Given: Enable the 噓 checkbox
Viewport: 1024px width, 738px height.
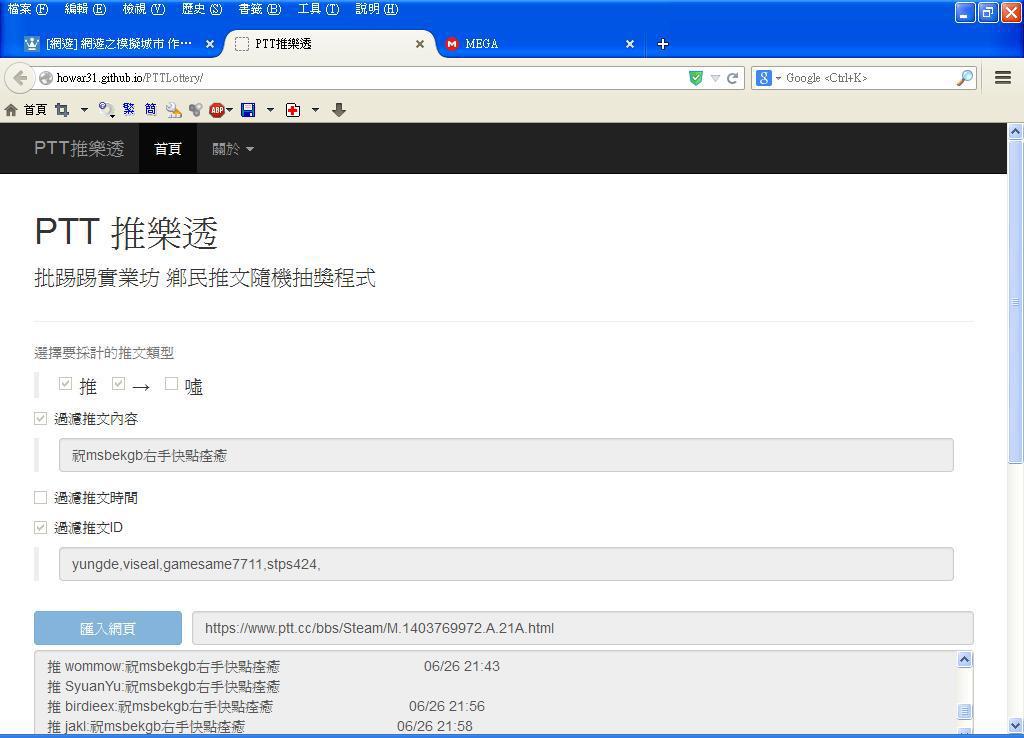Looking at the screenshot, I should pyautogui.click(x=171, y=383).
